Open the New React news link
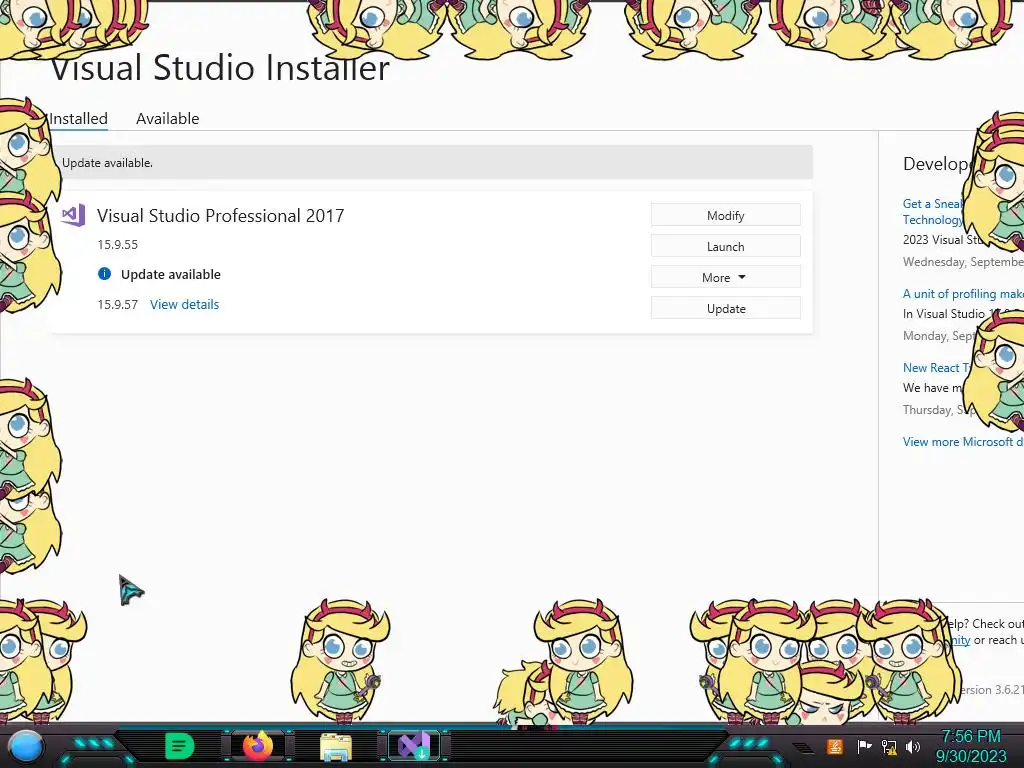This screenshot has height=768, width=1024. click(x=935, y=368)
